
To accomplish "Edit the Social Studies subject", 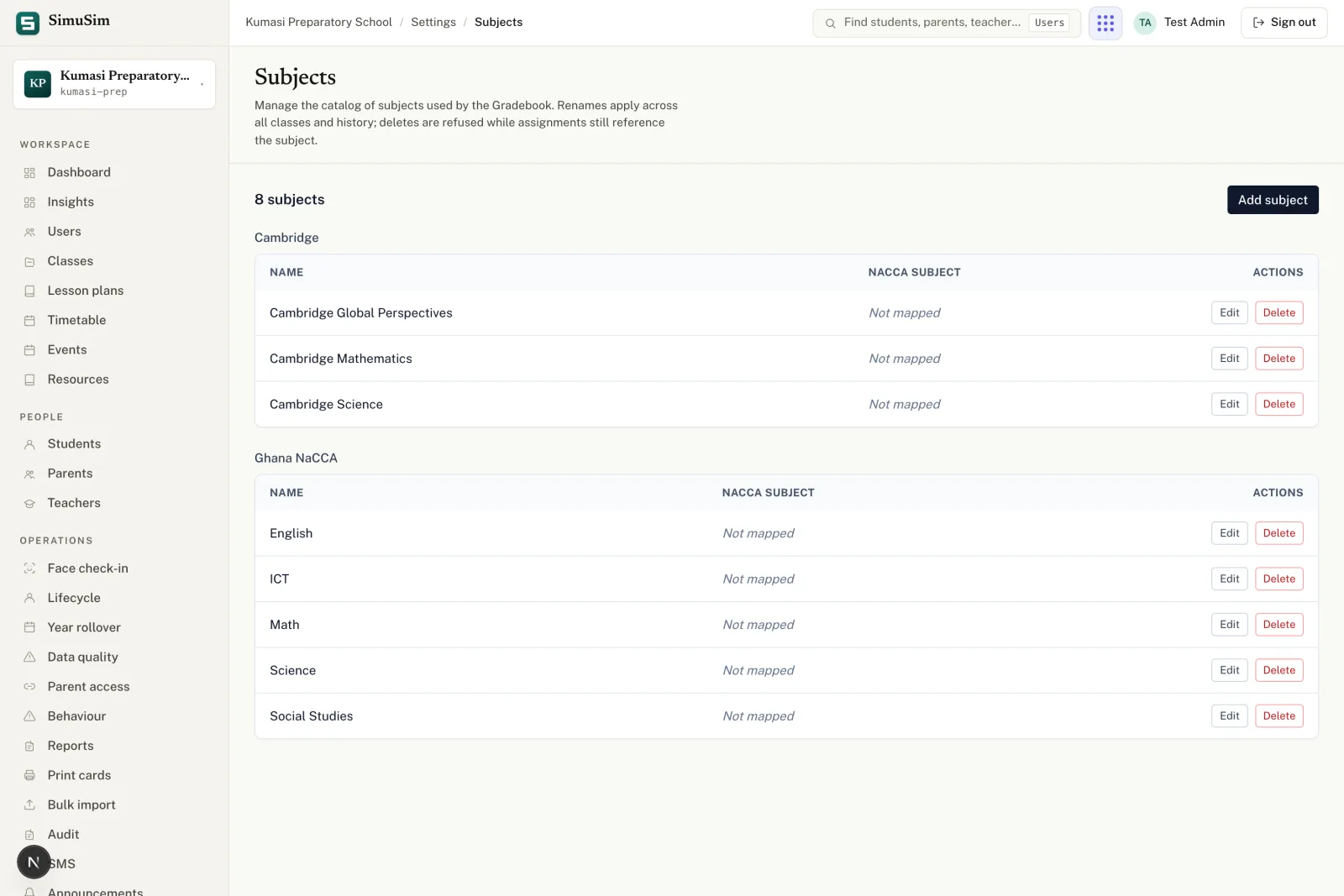I will click(1230, 716).
